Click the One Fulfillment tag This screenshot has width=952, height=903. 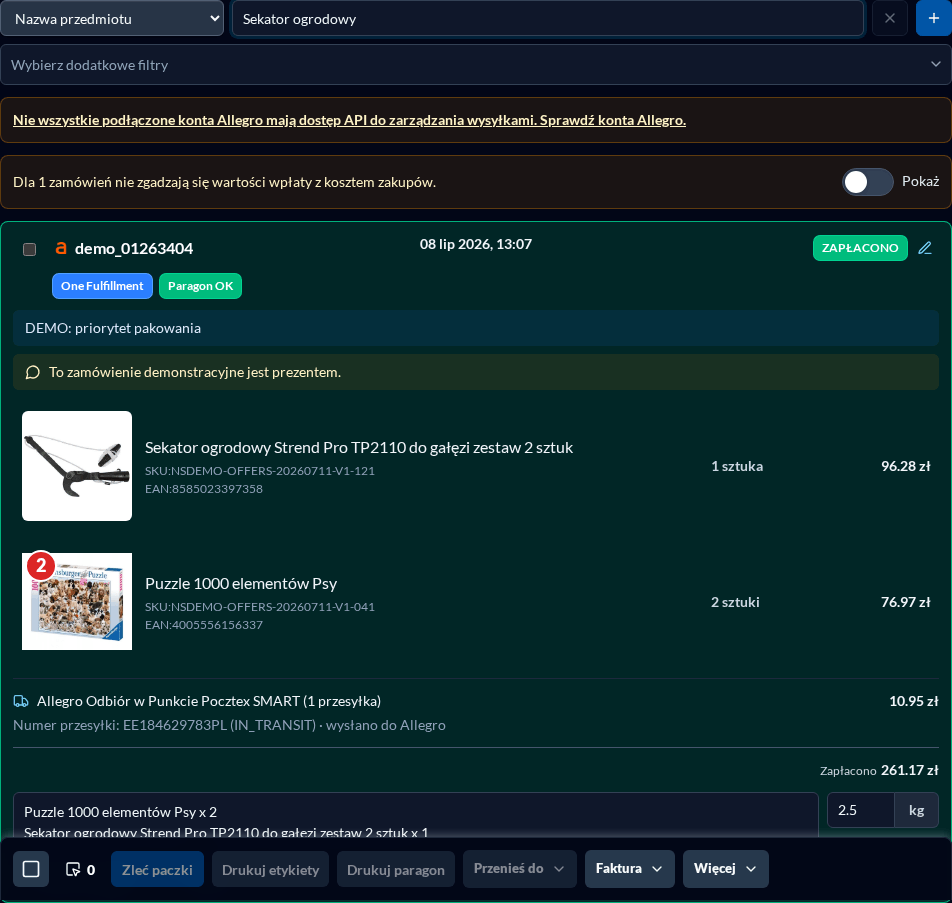pos(102,285)
